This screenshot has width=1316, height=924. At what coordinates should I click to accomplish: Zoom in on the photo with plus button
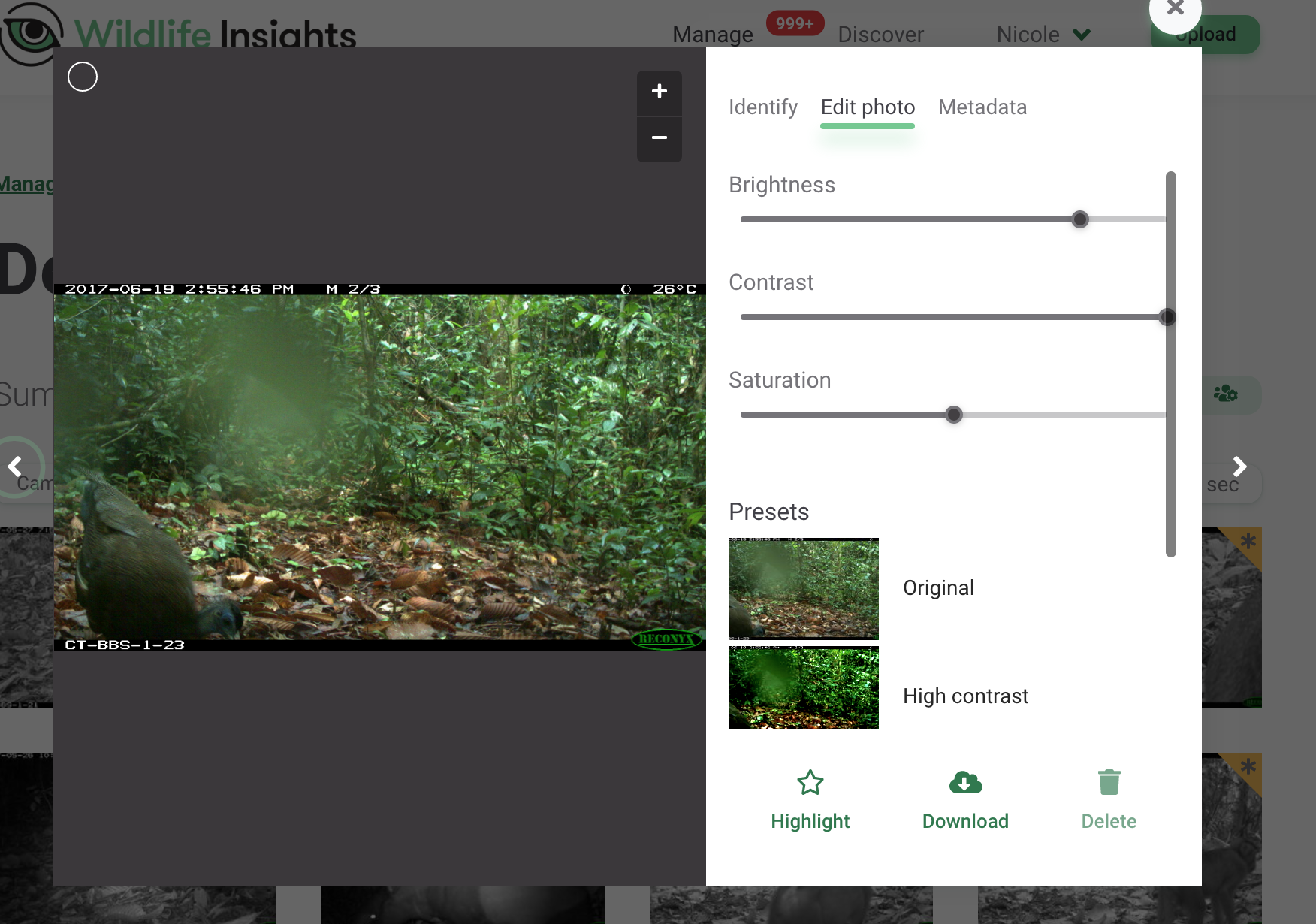(x=660, y=92)
